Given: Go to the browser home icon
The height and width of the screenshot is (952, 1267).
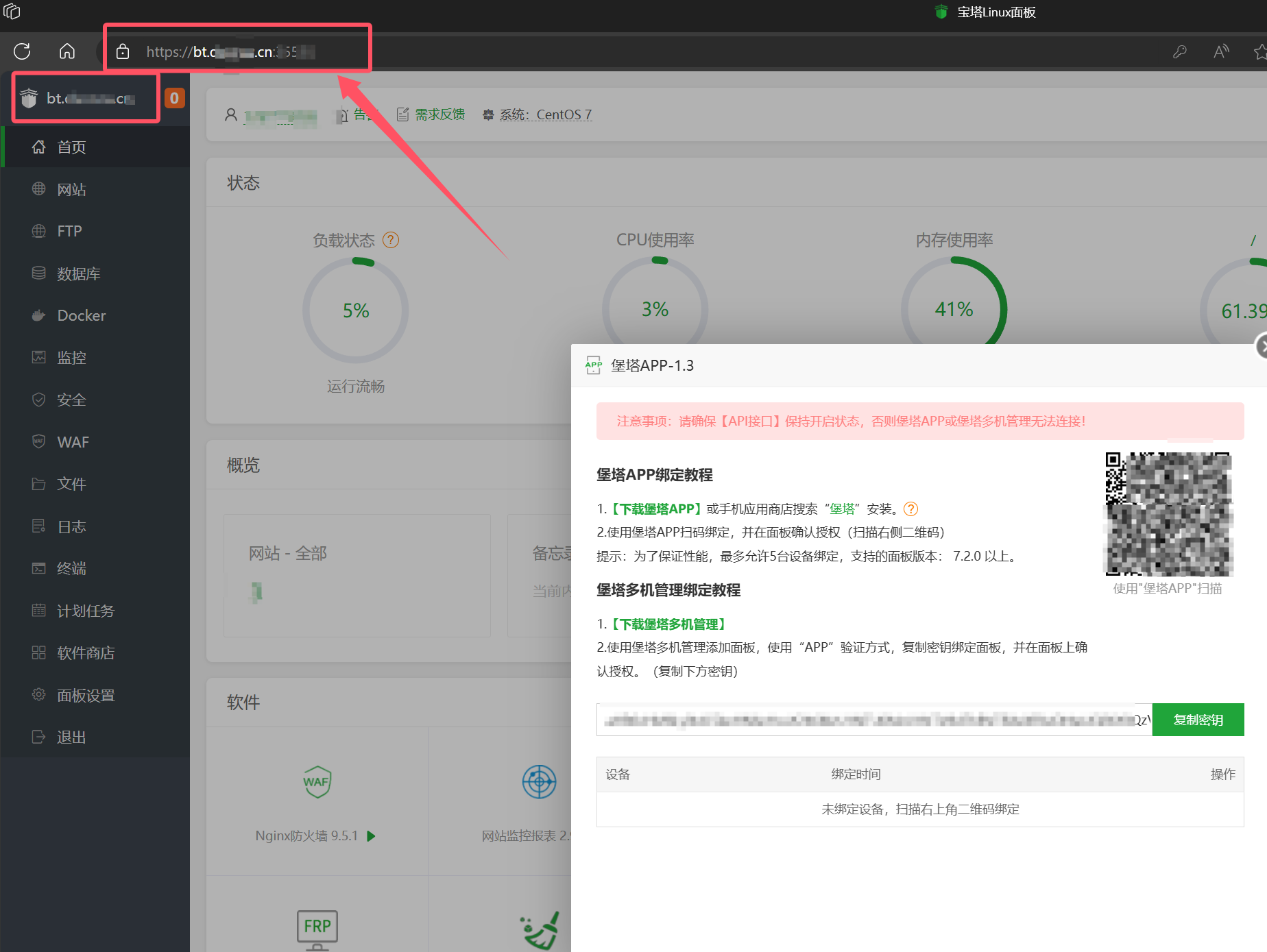Looking at the screenshot, I should pyautogui.click(x=67, y=51).
